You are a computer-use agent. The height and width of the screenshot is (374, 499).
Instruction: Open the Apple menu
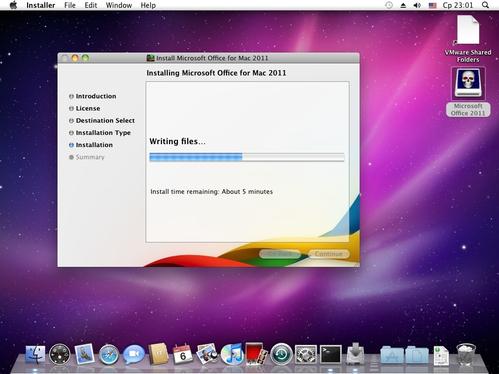tap(13, 5)
